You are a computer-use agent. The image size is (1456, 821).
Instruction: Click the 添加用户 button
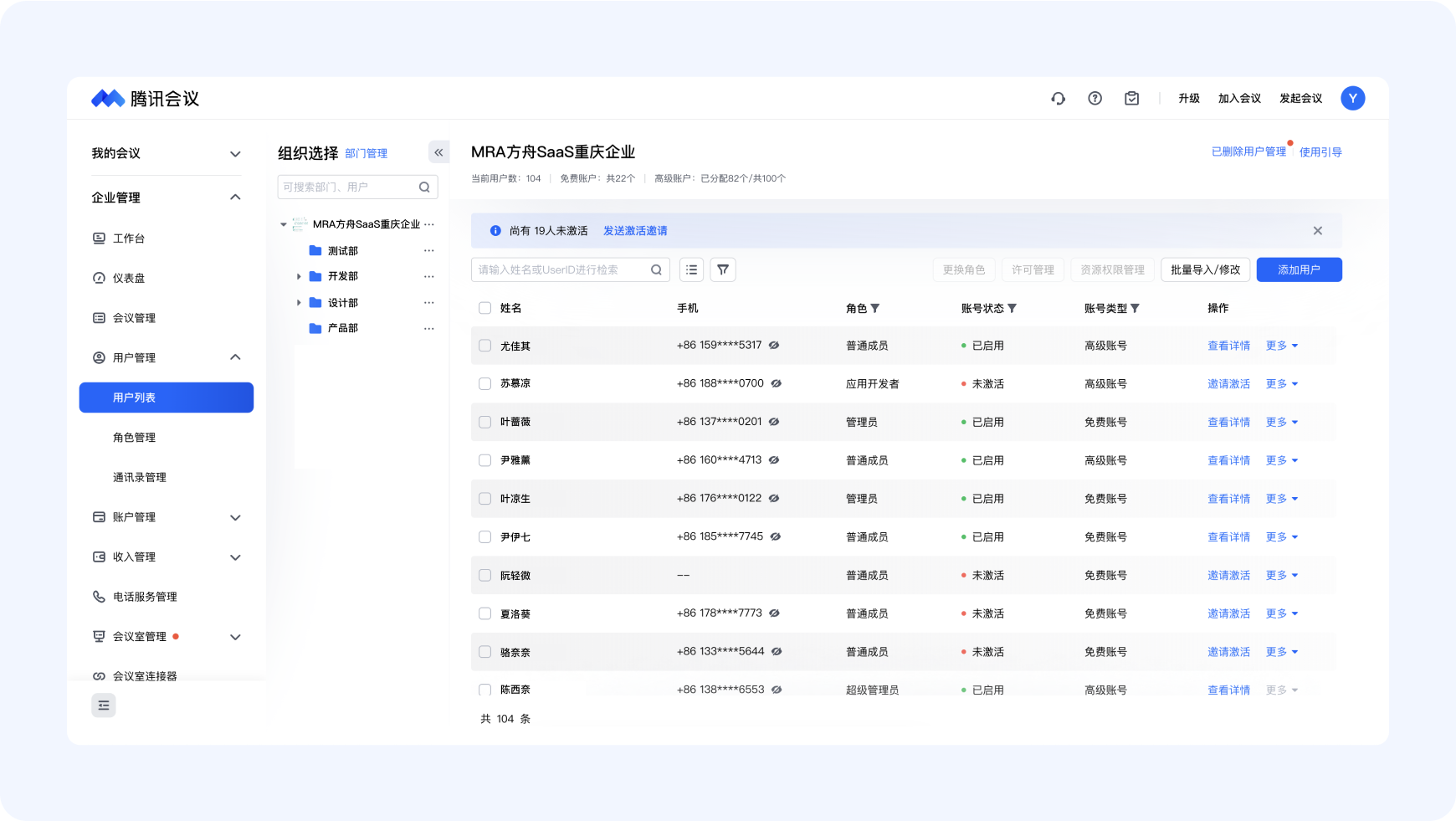[1299, 269]
